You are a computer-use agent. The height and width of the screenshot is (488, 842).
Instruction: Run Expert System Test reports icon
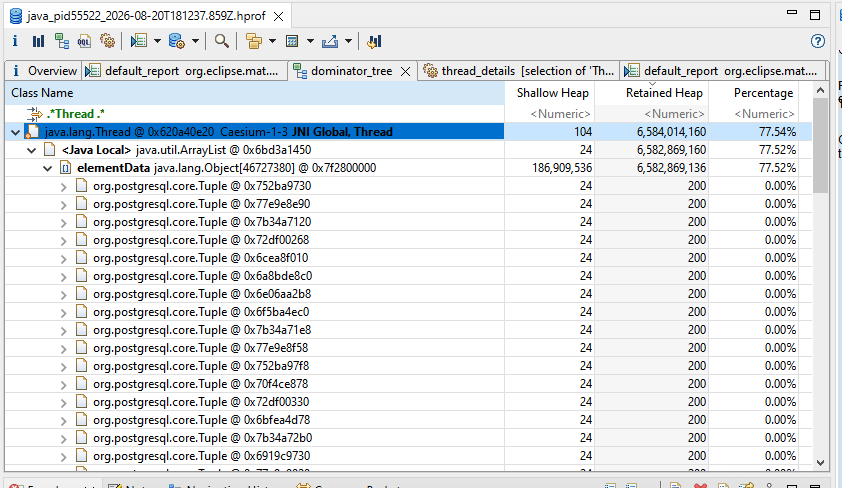pos(139,41)
